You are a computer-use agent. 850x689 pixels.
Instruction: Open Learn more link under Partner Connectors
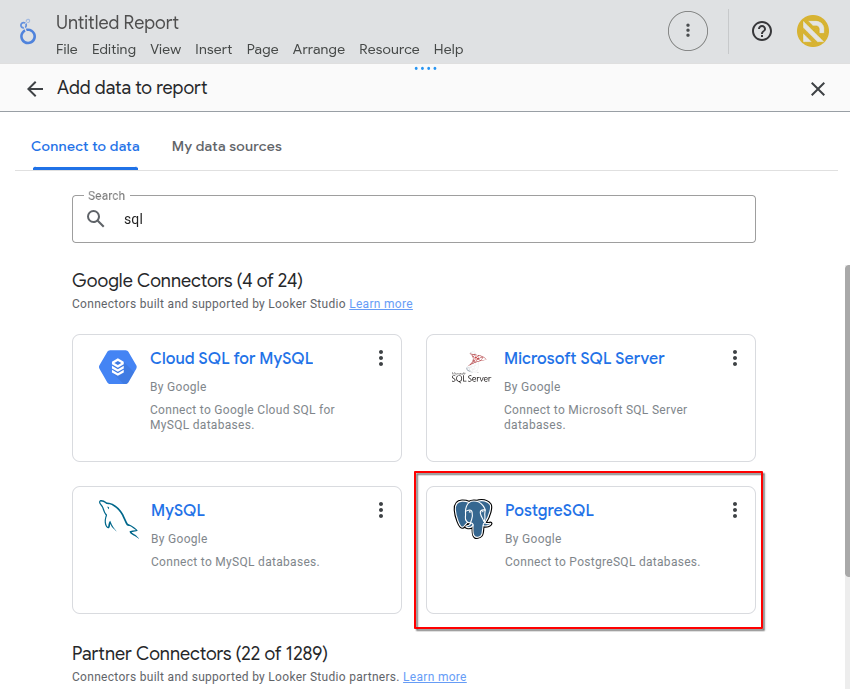point(434,677)
